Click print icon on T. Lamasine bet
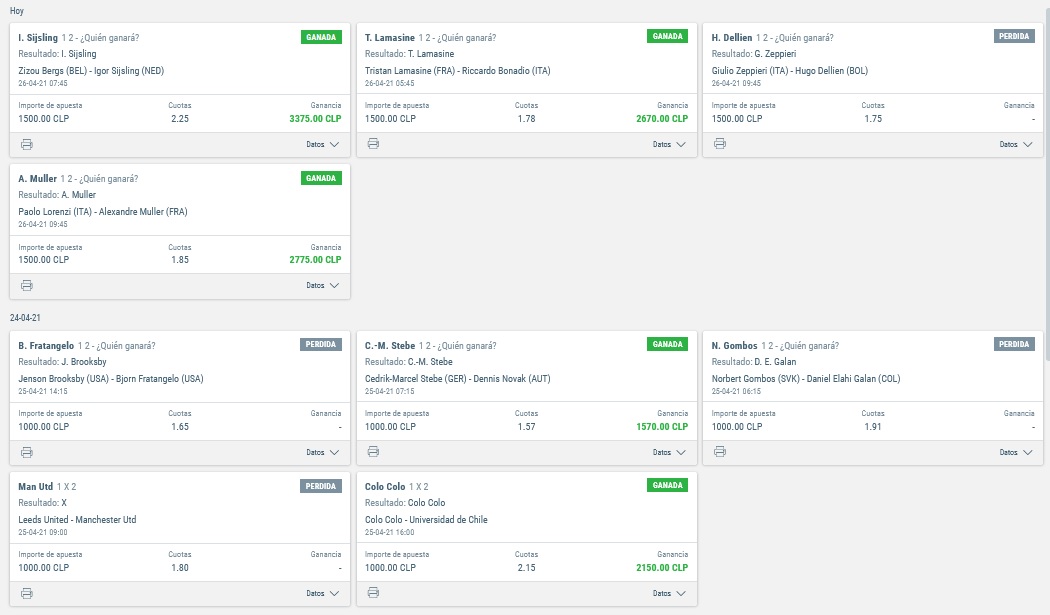This screenshot has width=1050, height=615. coord(374,143)
